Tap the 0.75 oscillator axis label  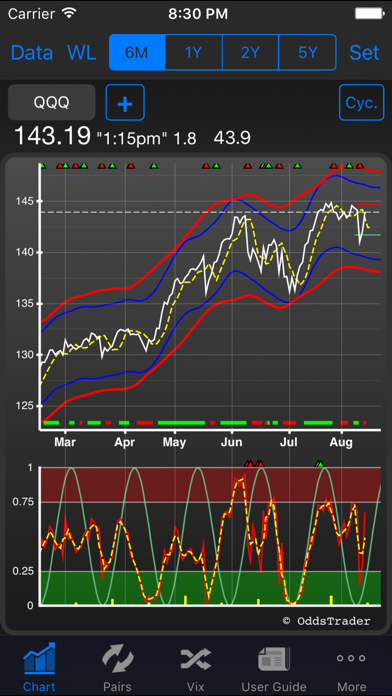tap(22, 502)
